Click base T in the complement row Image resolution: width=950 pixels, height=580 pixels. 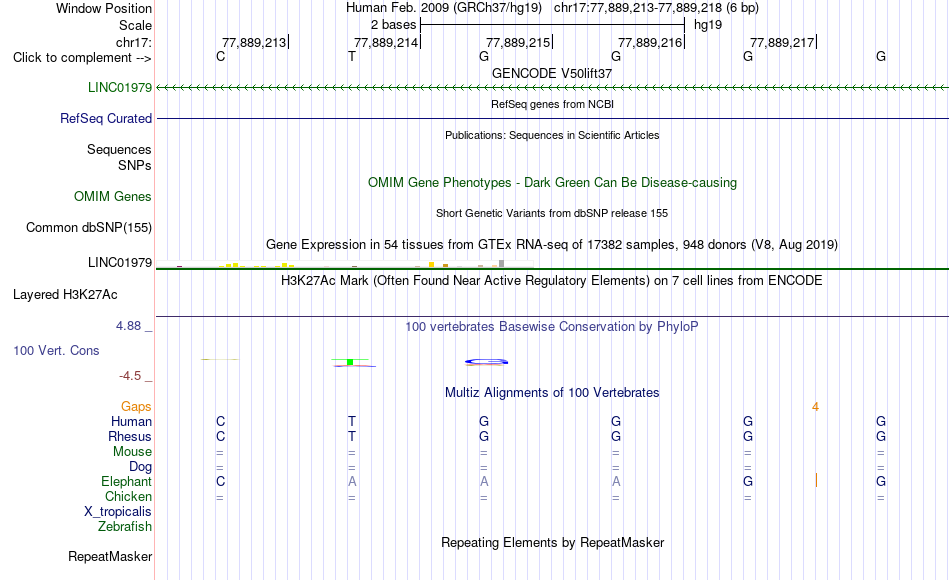351,56
